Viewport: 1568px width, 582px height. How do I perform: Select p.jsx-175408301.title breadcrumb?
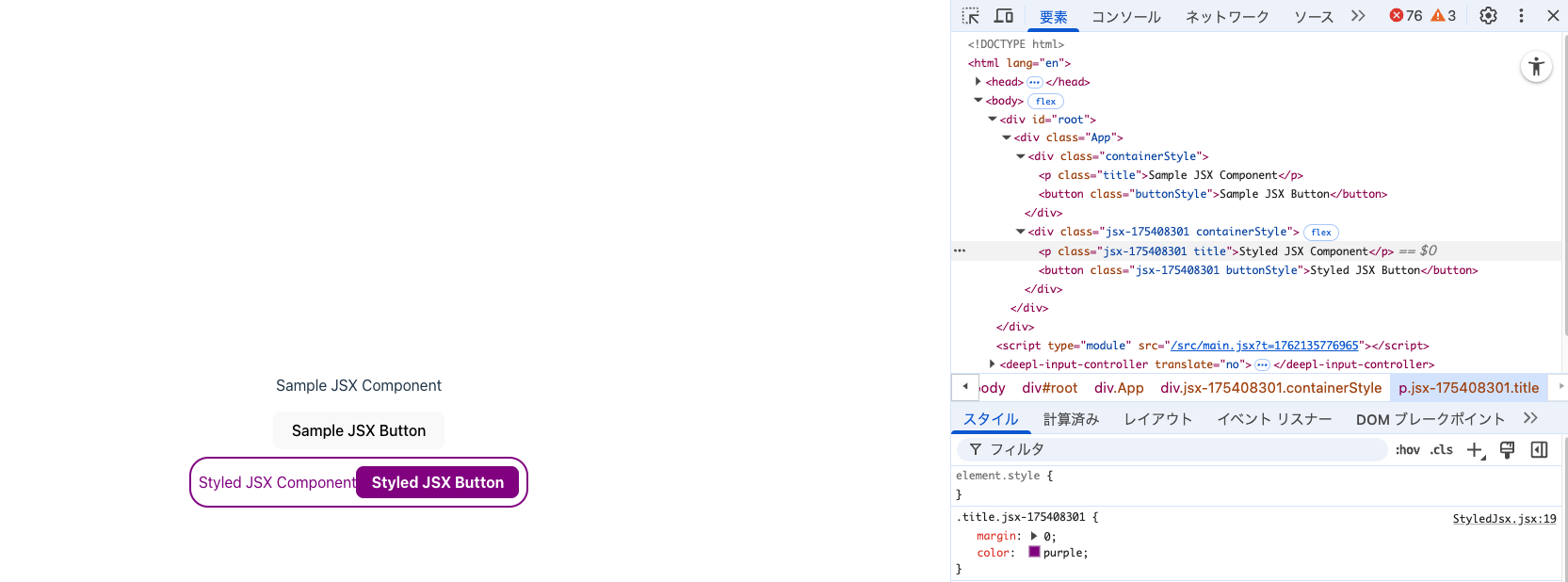1468,388
